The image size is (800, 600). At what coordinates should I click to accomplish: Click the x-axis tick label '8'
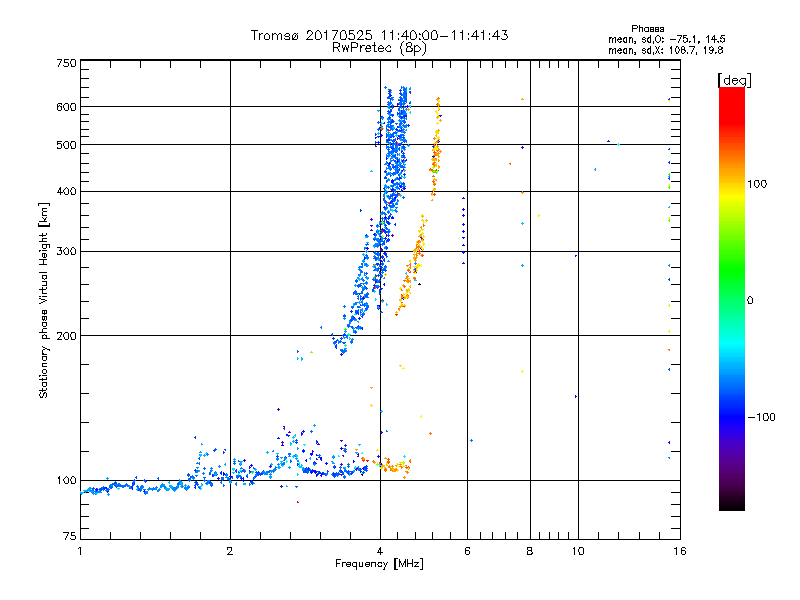click(x=530, y=551)
